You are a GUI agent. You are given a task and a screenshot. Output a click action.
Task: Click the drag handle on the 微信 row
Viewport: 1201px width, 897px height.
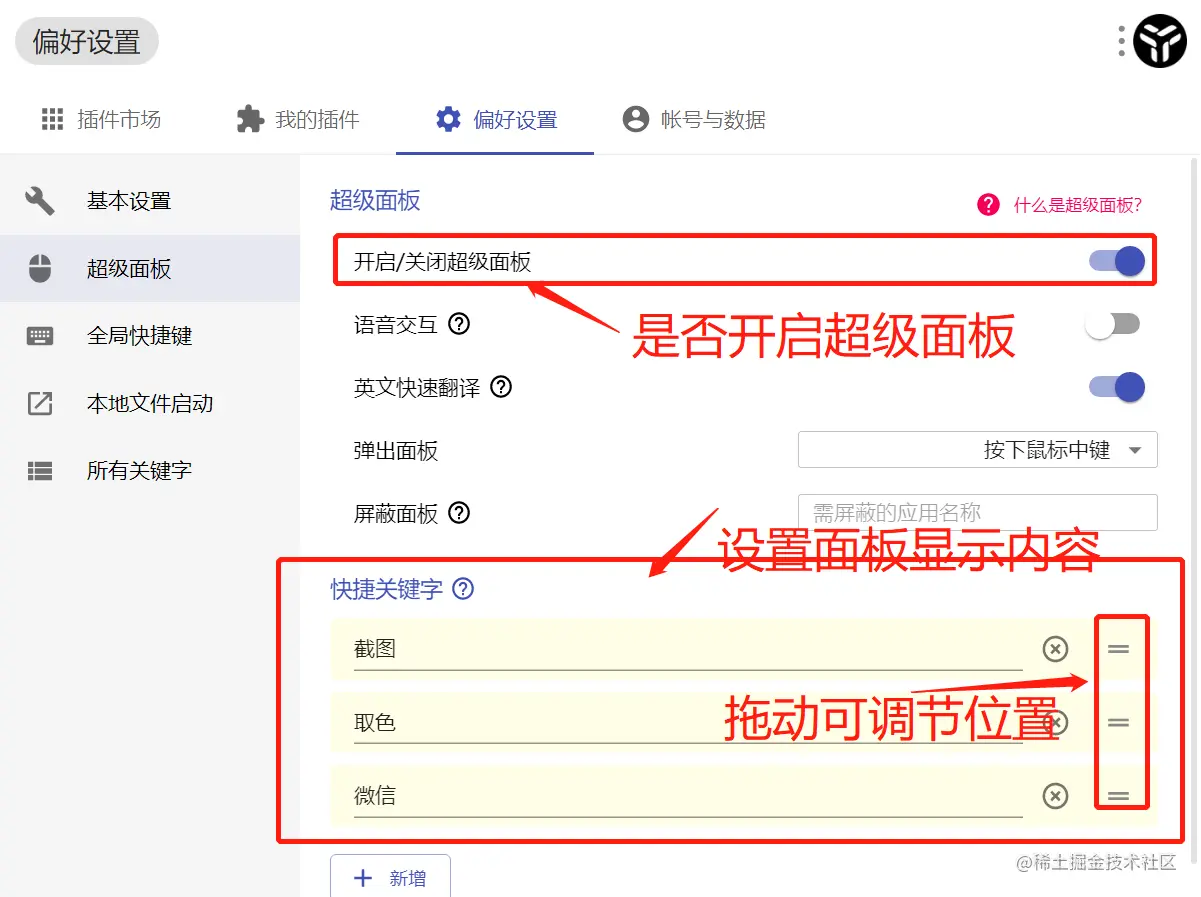click(1118, 796)
